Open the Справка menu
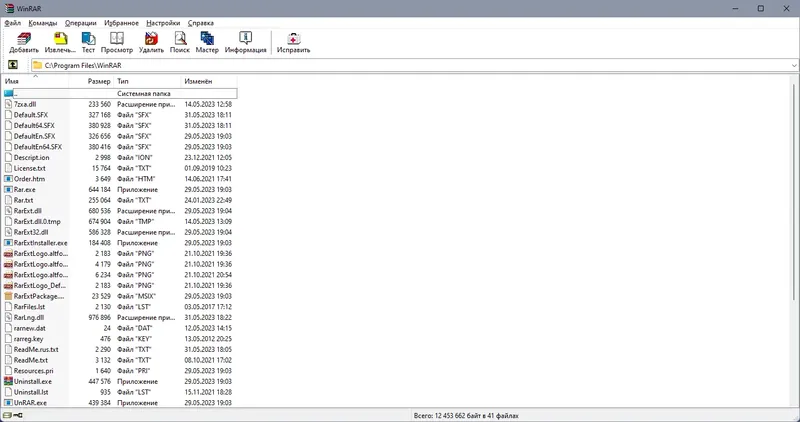The width and height of the screenshot is (800, 422). coord(201,23)
